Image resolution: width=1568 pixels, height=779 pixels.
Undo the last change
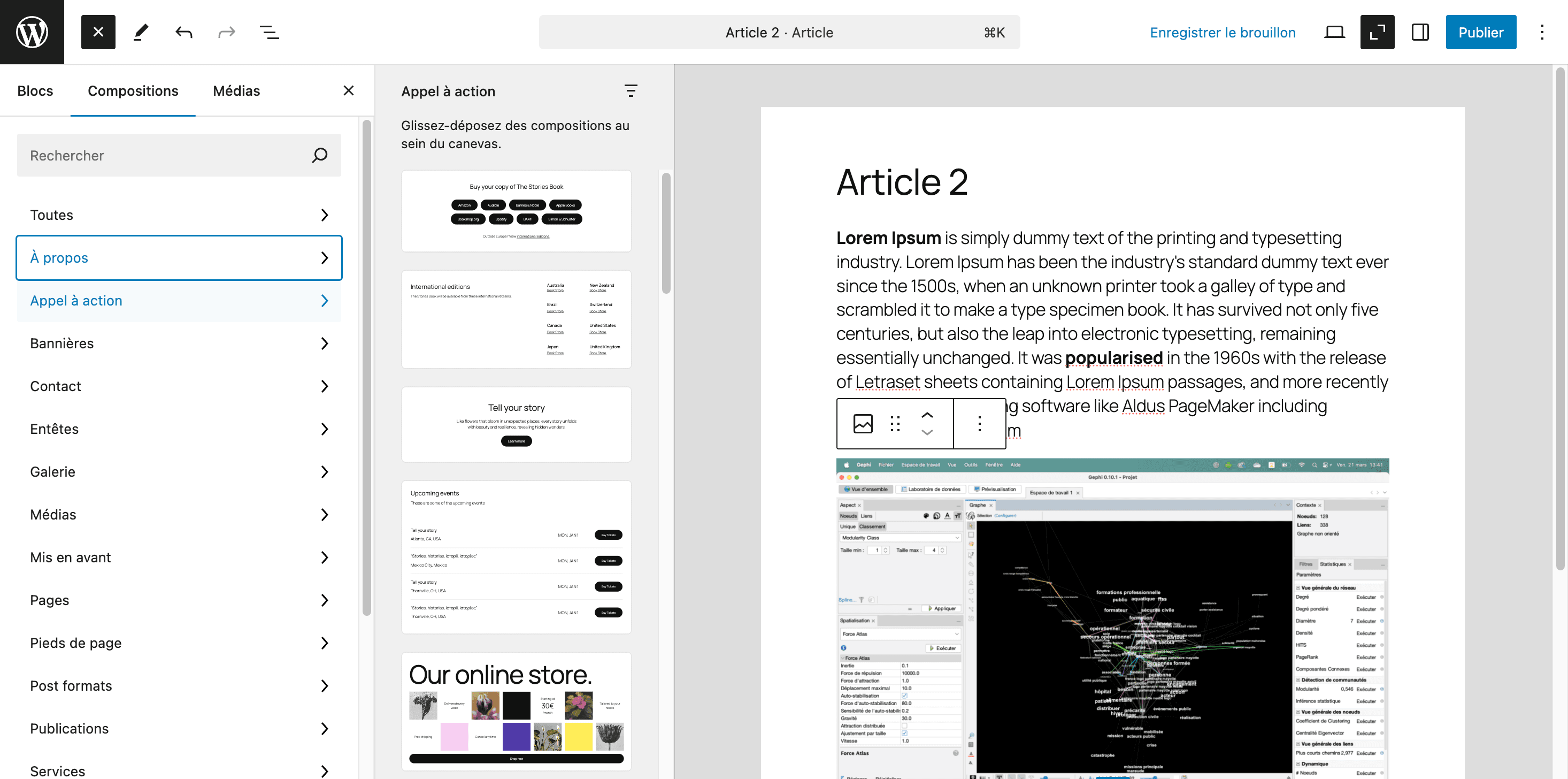pyautogui.click(x=183, y=32)
